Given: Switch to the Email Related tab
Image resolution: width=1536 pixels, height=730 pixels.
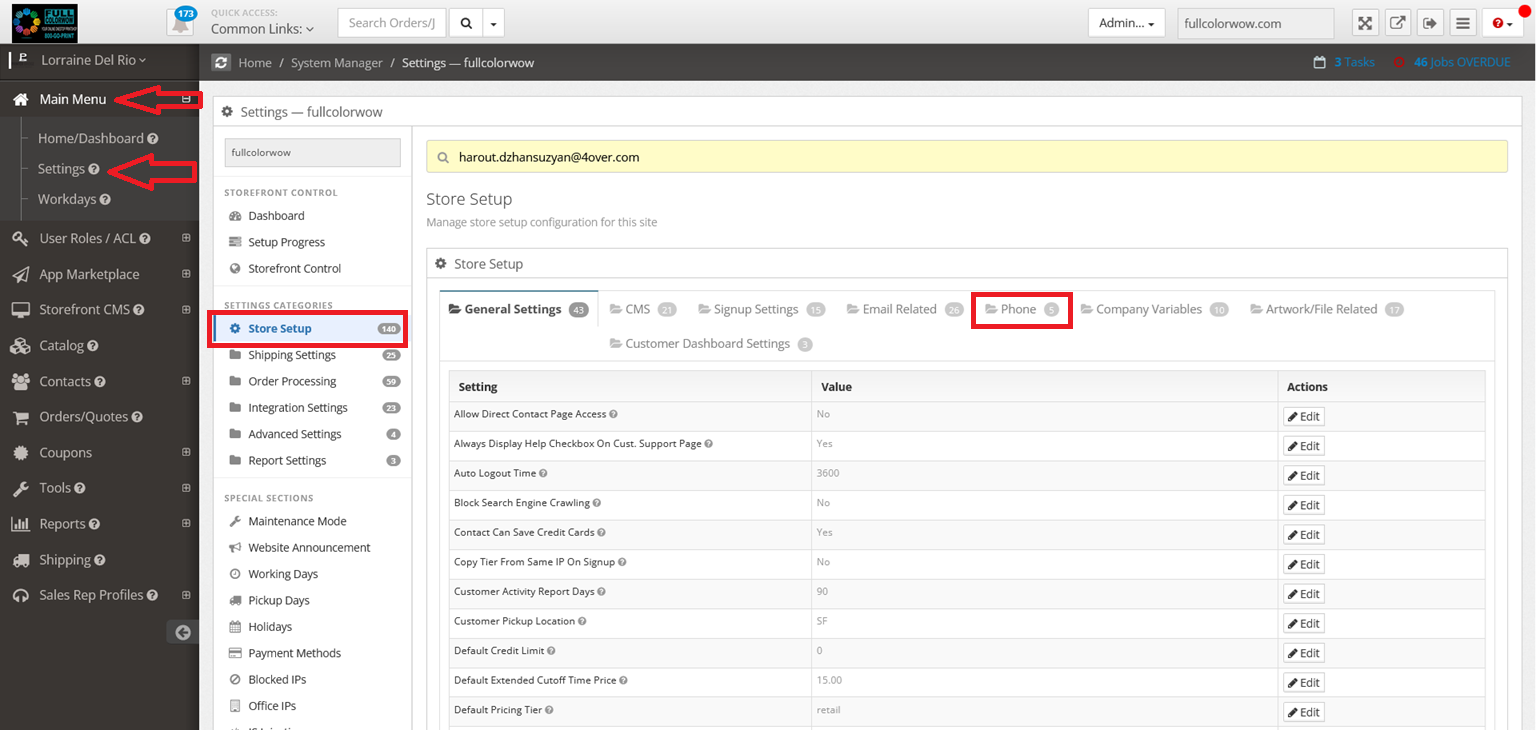Looking at the screenshot, I should pos(905,310).
